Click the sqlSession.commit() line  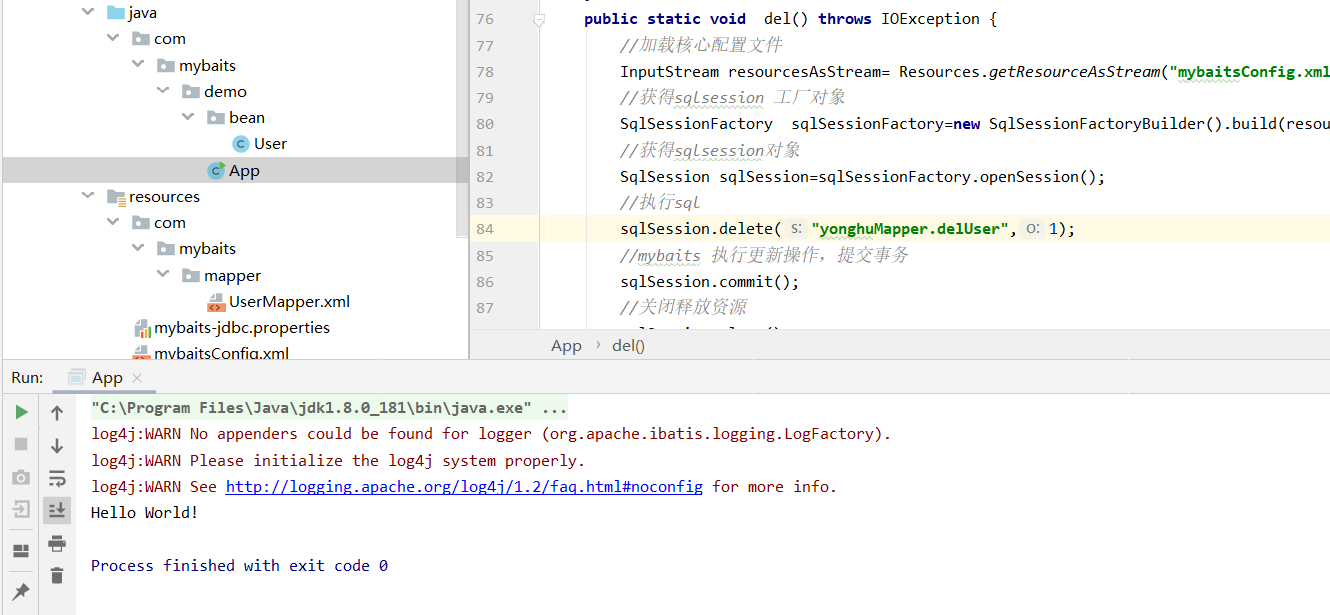tap(710, 281)
